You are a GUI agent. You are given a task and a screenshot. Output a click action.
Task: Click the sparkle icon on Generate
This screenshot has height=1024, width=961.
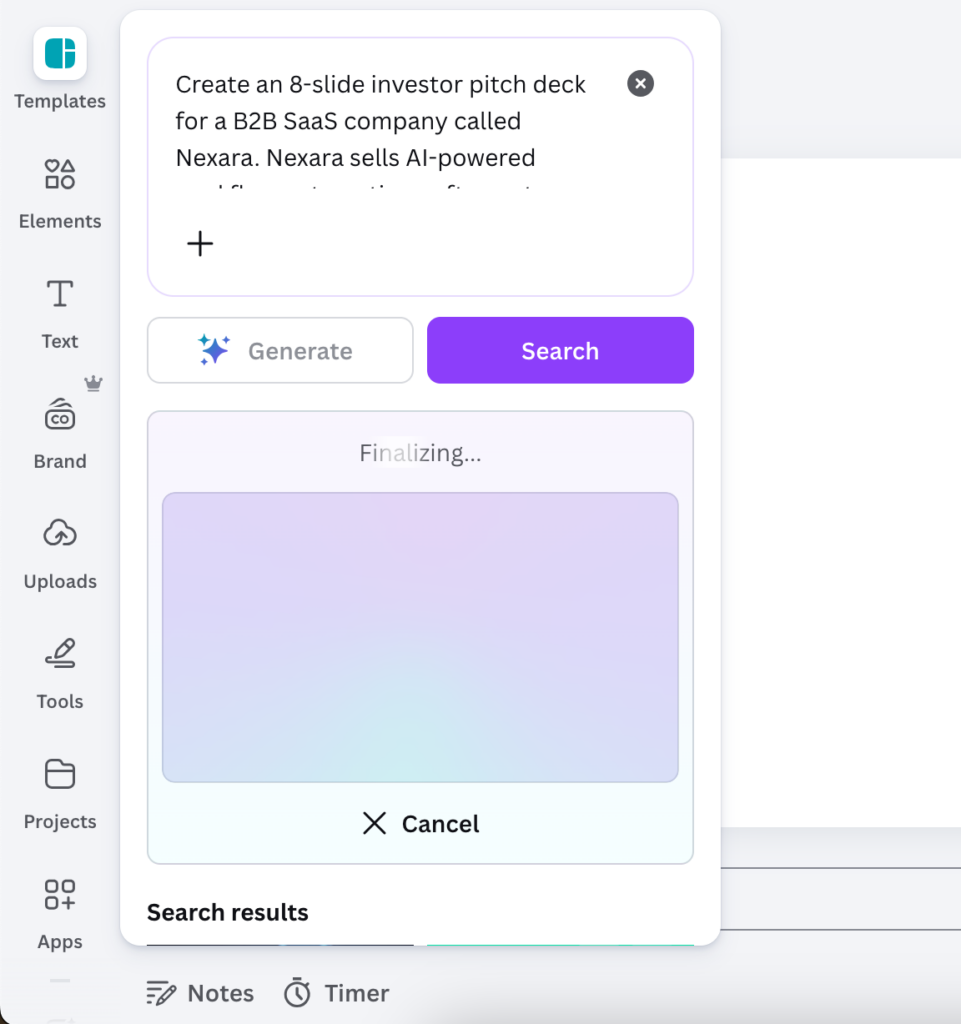point(213,350)
